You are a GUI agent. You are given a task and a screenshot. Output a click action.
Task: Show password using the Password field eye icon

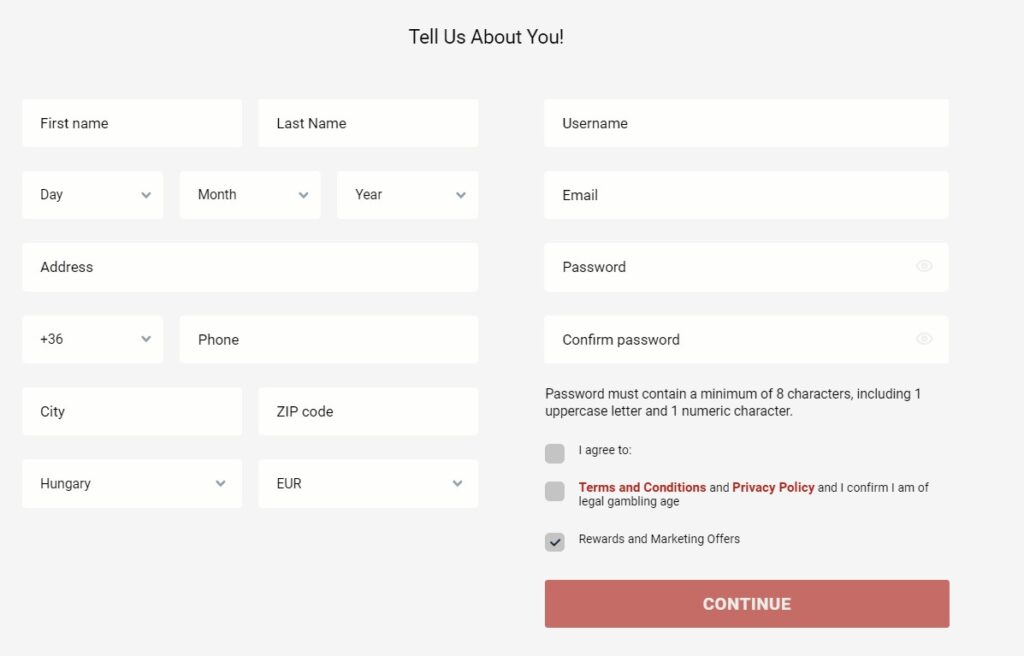coord(923,266)
